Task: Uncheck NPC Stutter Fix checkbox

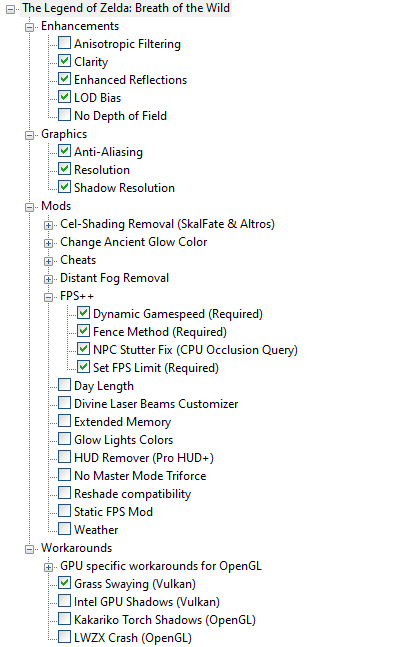Action: (83, 349)
